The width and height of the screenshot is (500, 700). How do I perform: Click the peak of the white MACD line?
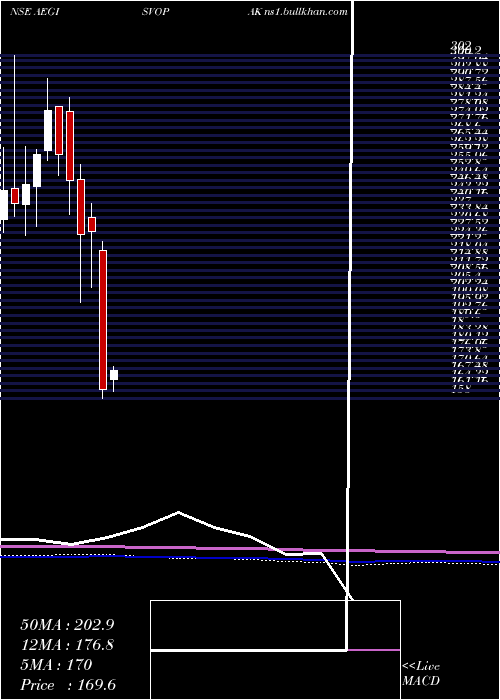click(x=179, y=512)
